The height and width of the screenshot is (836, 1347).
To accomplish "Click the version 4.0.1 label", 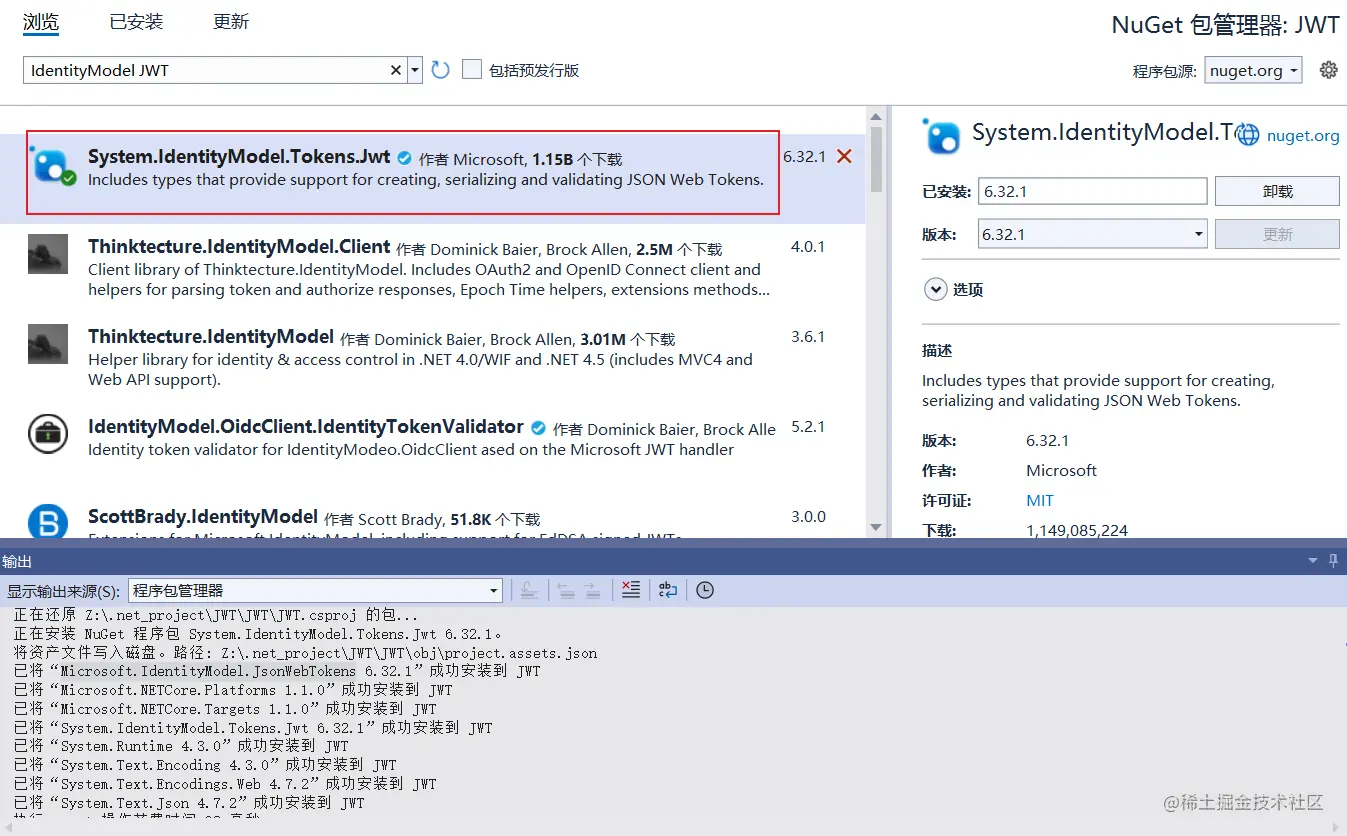I will click(x=808, y=246).
